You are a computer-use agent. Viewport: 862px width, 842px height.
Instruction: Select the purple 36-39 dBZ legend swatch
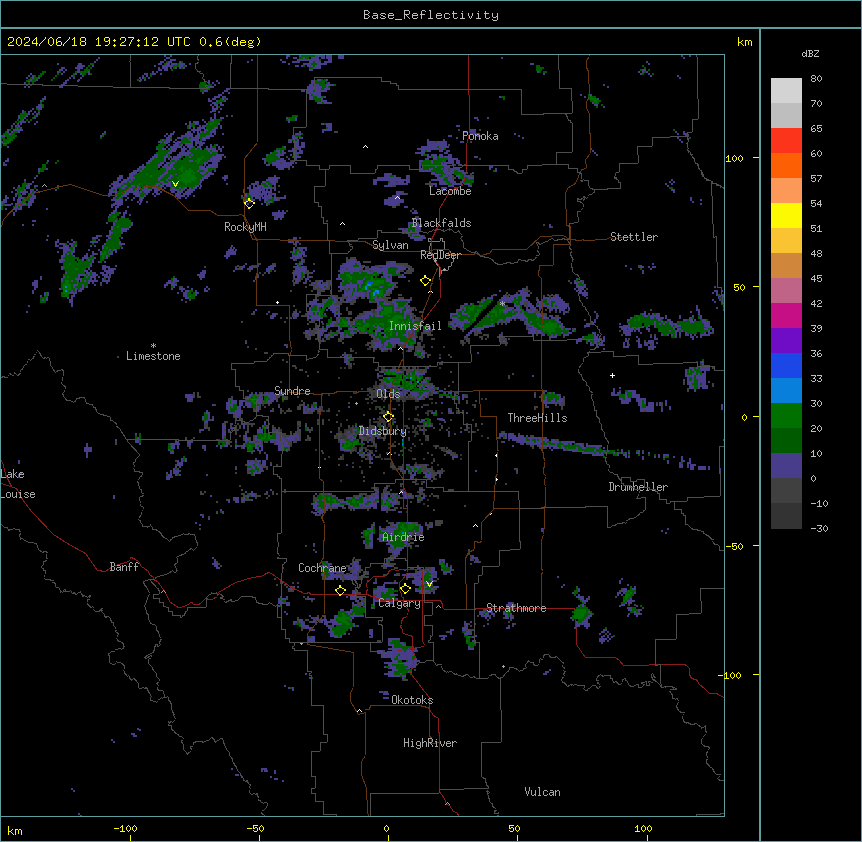[x=786, y=341]
